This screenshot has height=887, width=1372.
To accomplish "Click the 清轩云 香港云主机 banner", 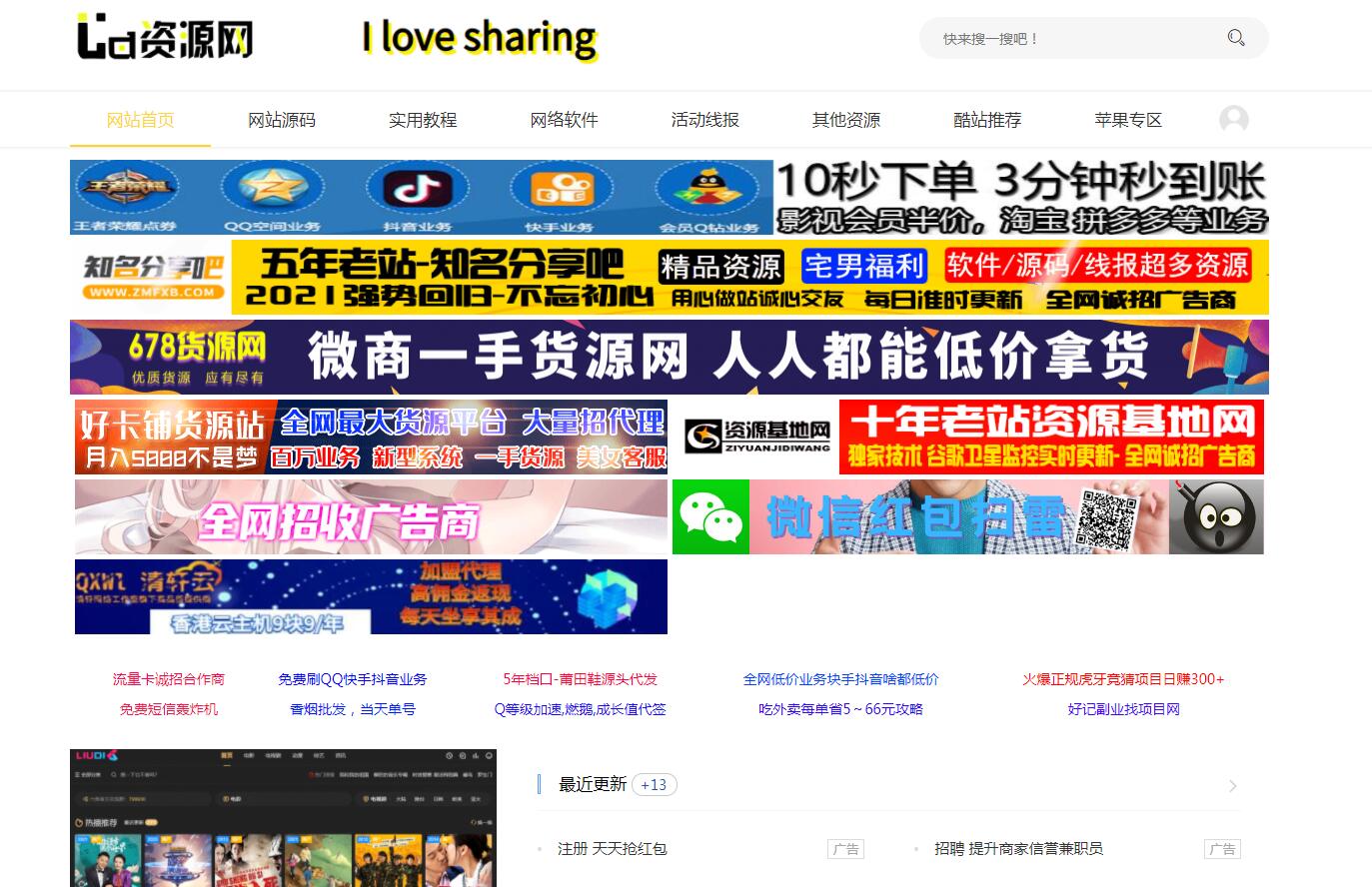I will tap(371, 596).
